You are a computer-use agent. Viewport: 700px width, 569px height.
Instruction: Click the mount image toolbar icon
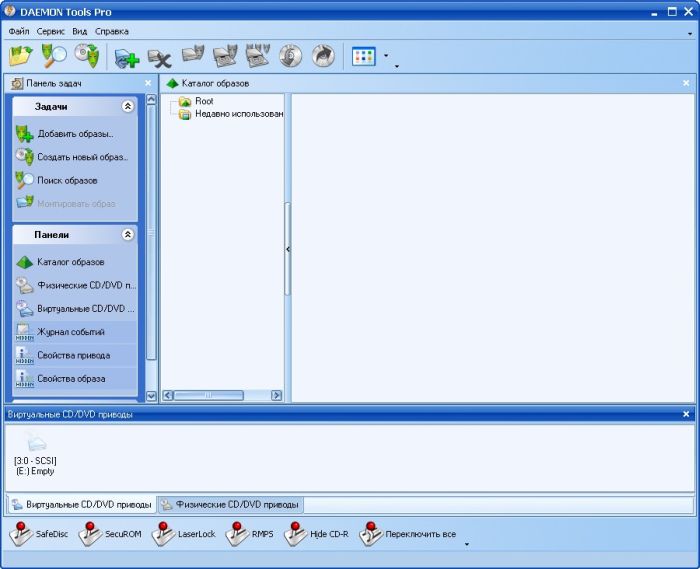pyautogui.click(x=193, y=55)
